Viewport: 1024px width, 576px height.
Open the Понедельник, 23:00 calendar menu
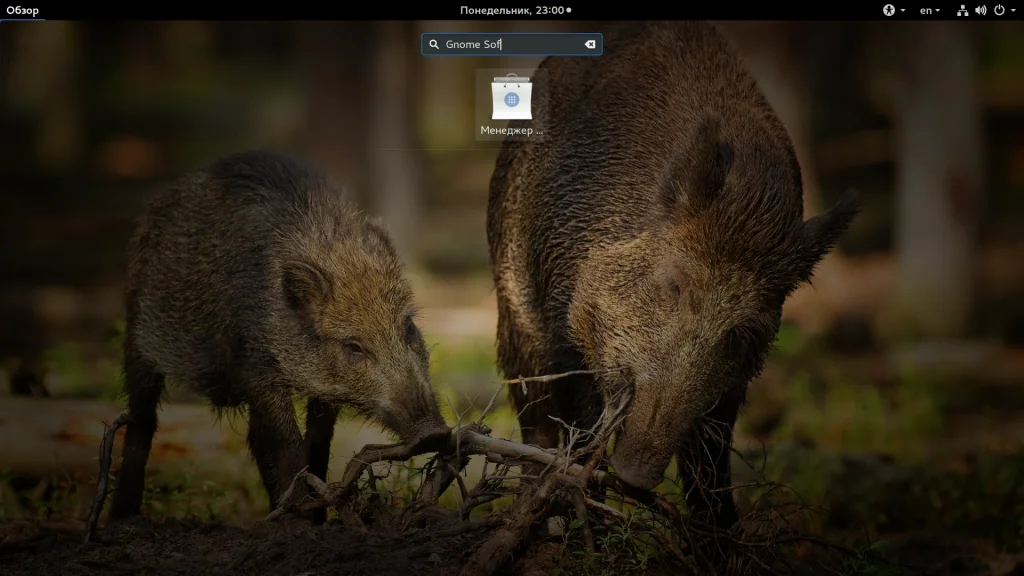click(x=511, y=10)
